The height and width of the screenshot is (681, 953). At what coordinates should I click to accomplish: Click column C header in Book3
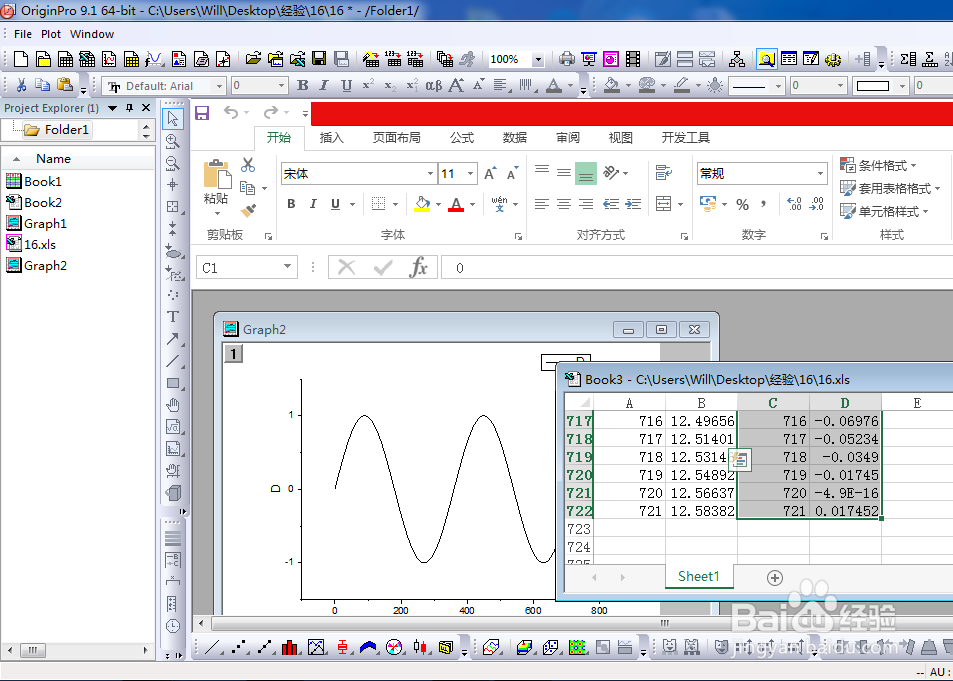(772, 403)
